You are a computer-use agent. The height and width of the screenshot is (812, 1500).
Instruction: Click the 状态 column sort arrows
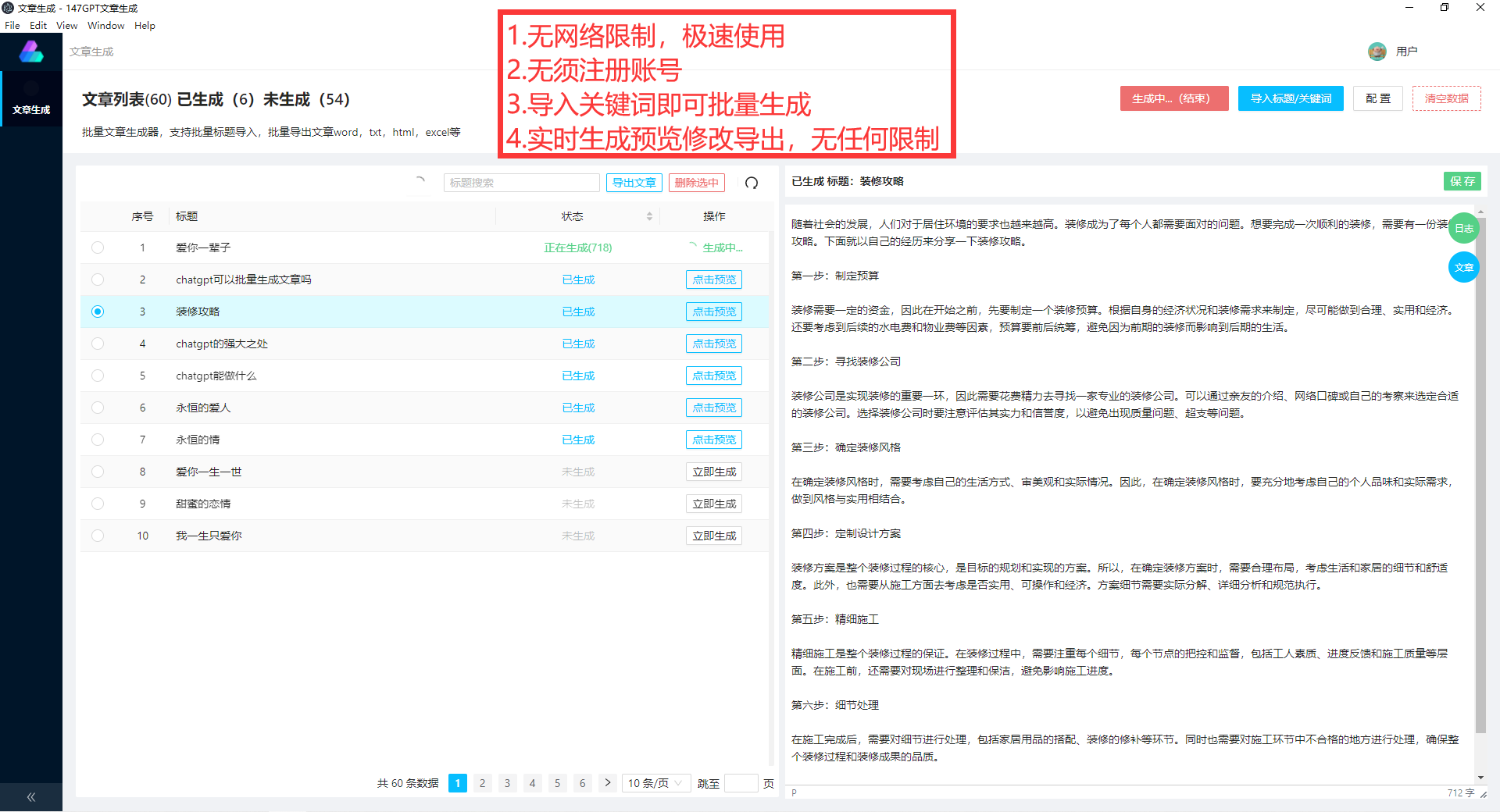[x=649, y=216]
